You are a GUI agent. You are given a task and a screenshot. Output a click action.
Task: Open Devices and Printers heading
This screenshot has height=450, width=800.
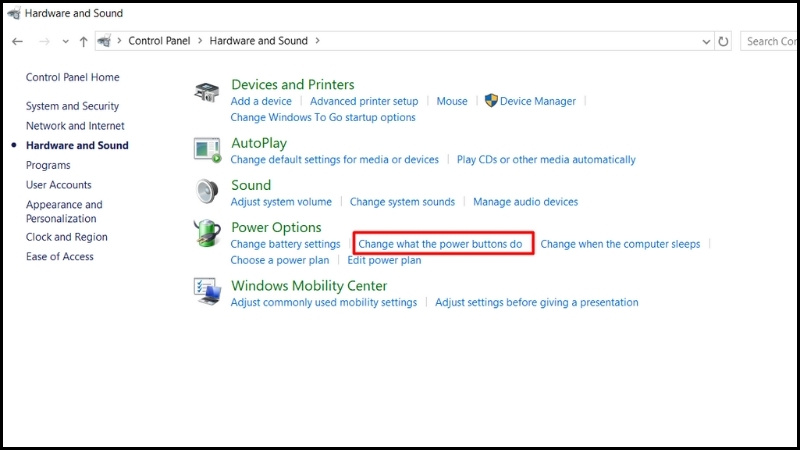(293, 84)
